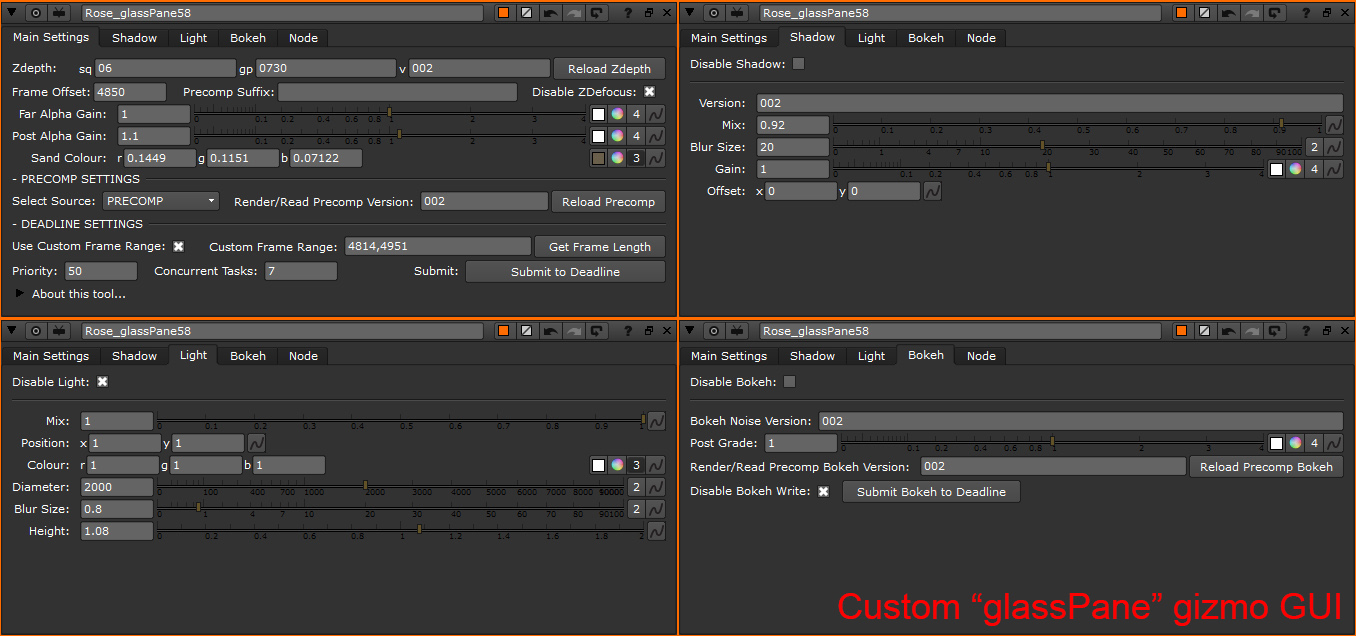1356x636 pixels.
Task: Open colour wheel for Far Alpha Gain
Action: (617, 114)
